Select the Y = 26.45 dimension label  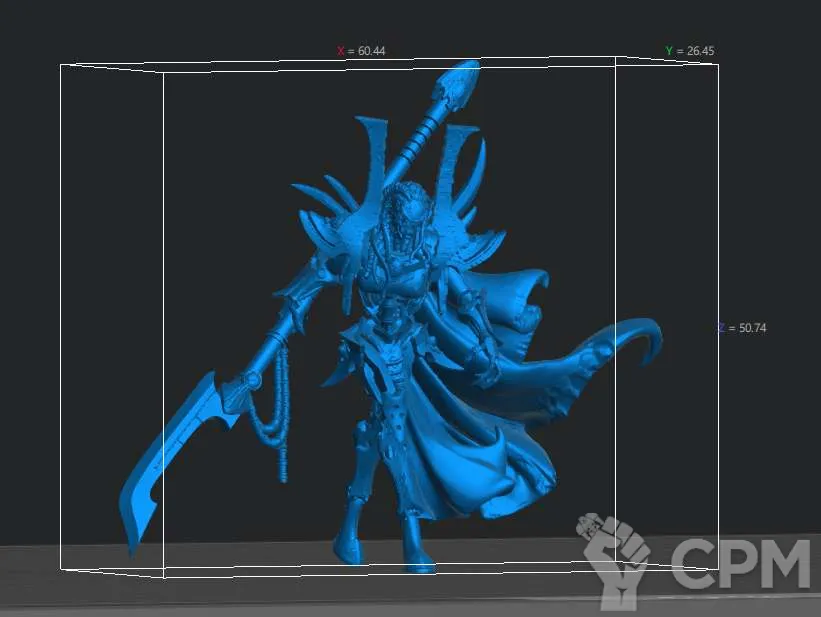pyautogui.click(x=690, y=51)
